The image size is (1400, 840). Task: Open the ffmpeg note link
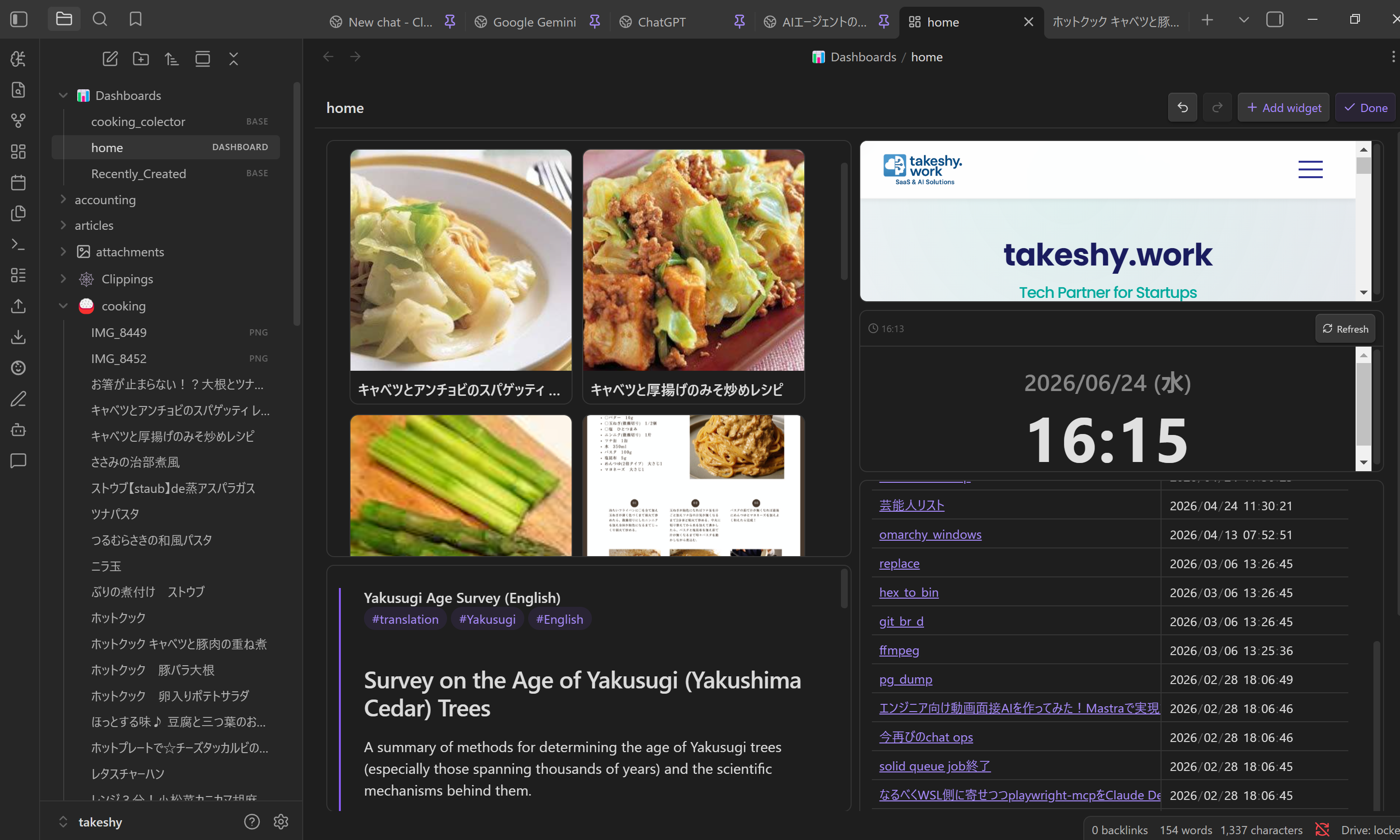(x=899, y=650)
